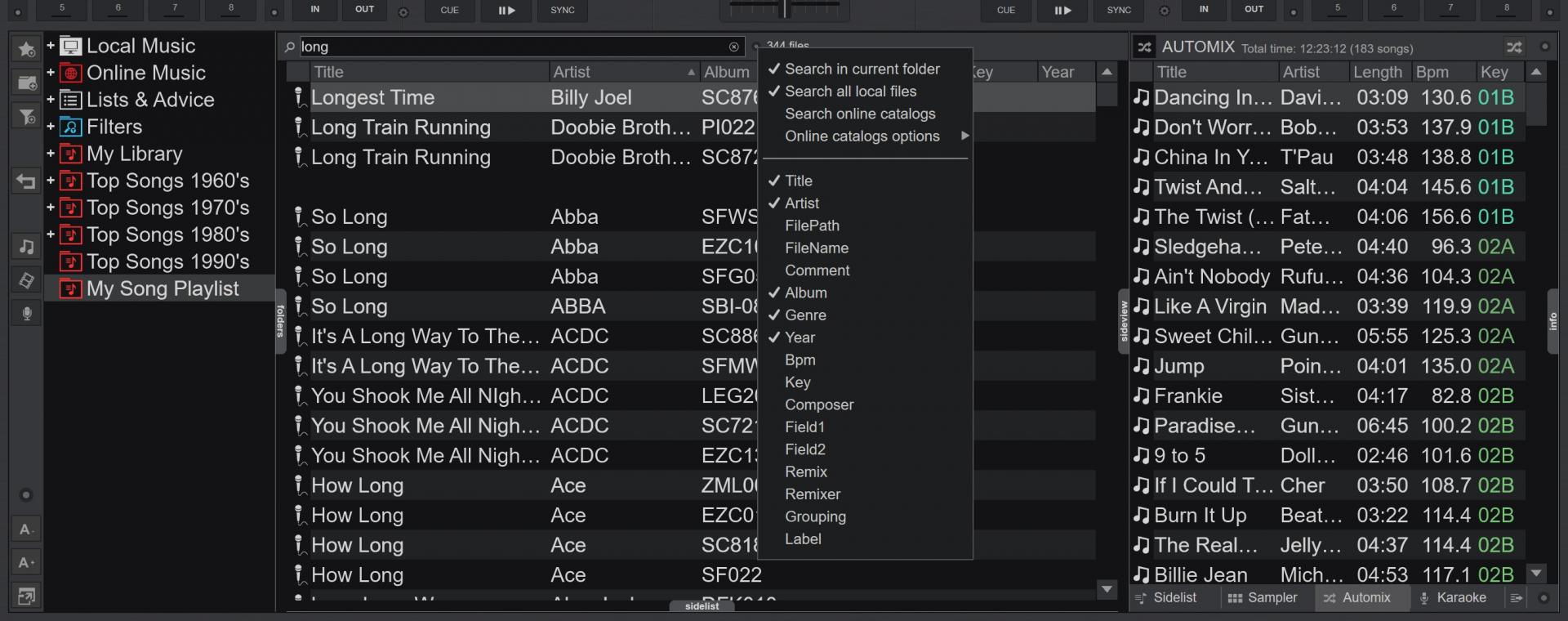The width and height of the screenshot is (1568, 621).
Task: Open the left deck loop settings gear
Action: tap(403, 11)
